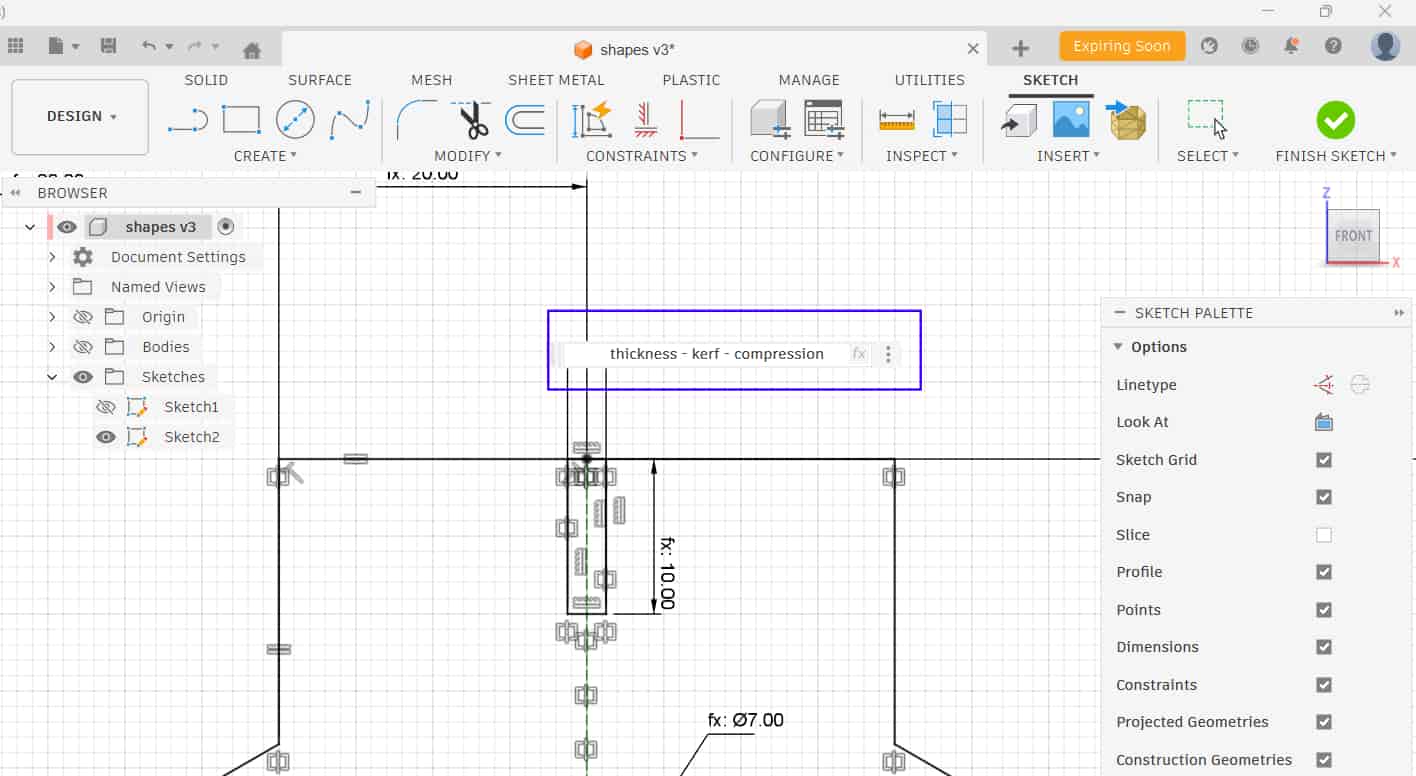Viewport: 1416px width, 776px height.
Task: Open the Look At icon in Sketch Palette
Action: point(1324,422)
